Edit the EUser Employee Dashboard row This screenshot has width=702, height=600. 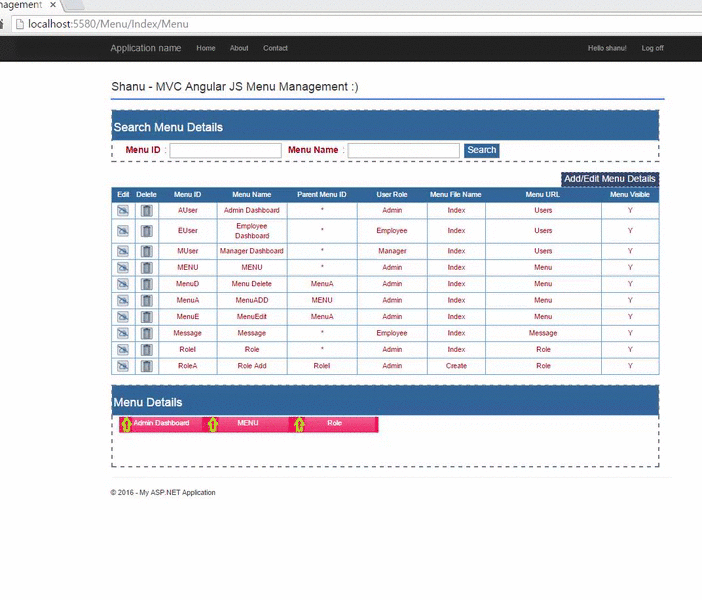click(x=123, y=231)
